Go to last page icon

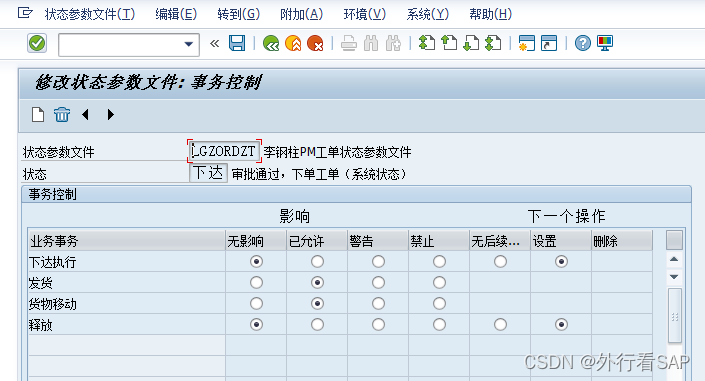click(x=493, y=43)
